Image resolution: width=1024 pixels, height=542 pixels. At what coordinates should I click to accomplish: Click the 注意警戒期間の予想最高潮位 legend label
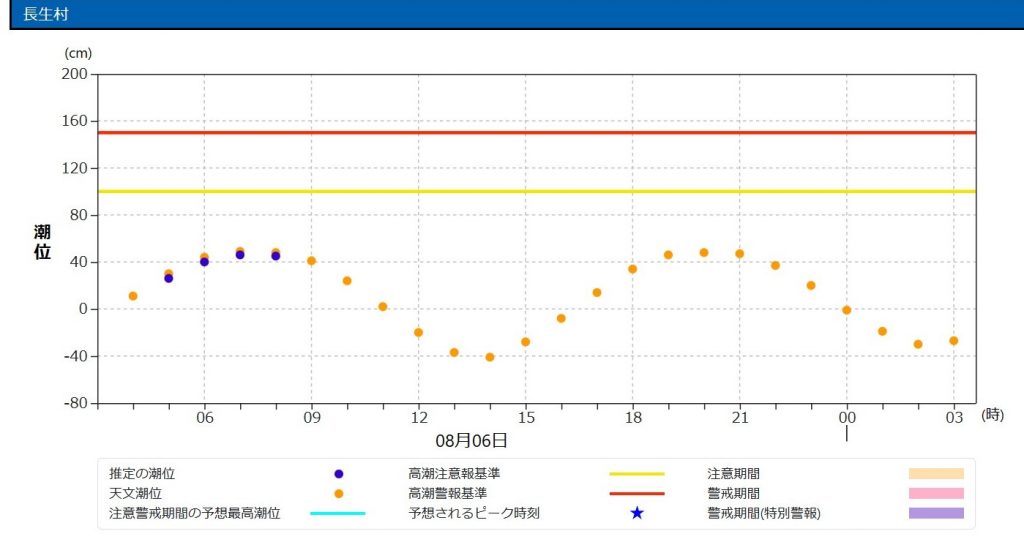[195, 513]
